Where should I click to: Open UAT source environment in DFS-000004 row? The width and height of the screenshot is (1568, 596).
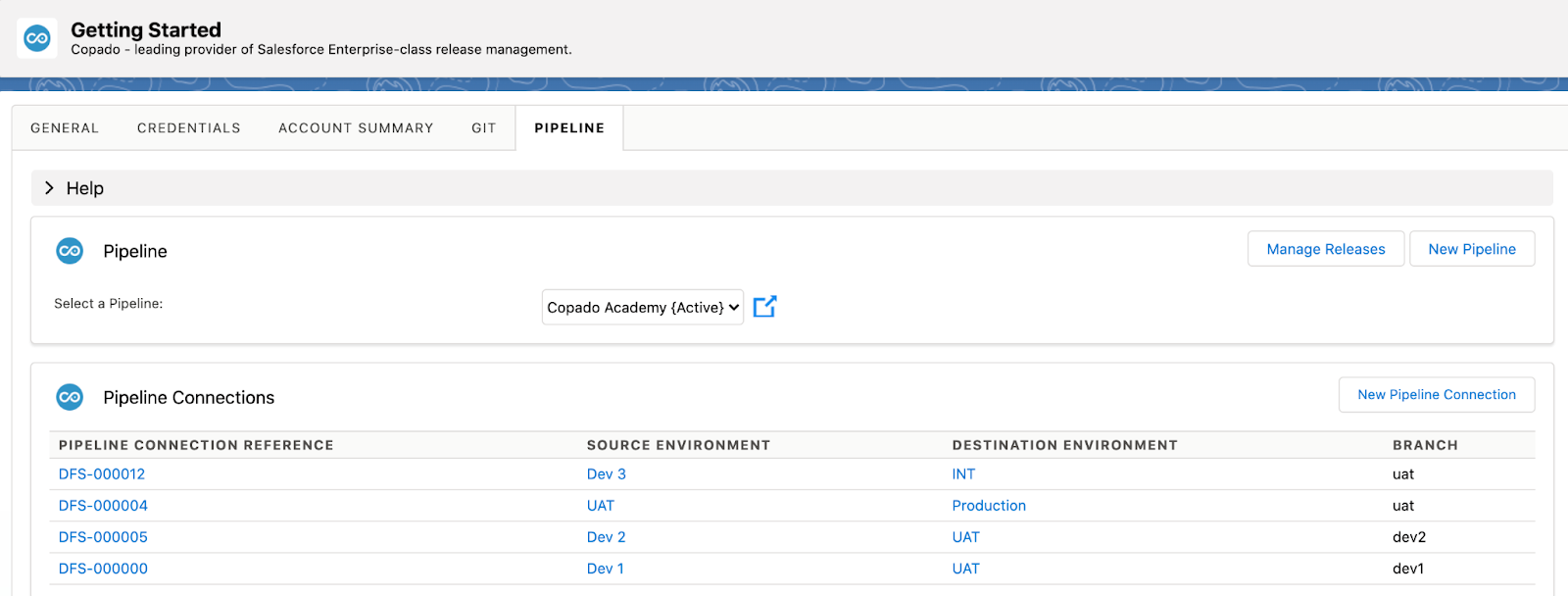pyautogui.click(x=601, y=506)
